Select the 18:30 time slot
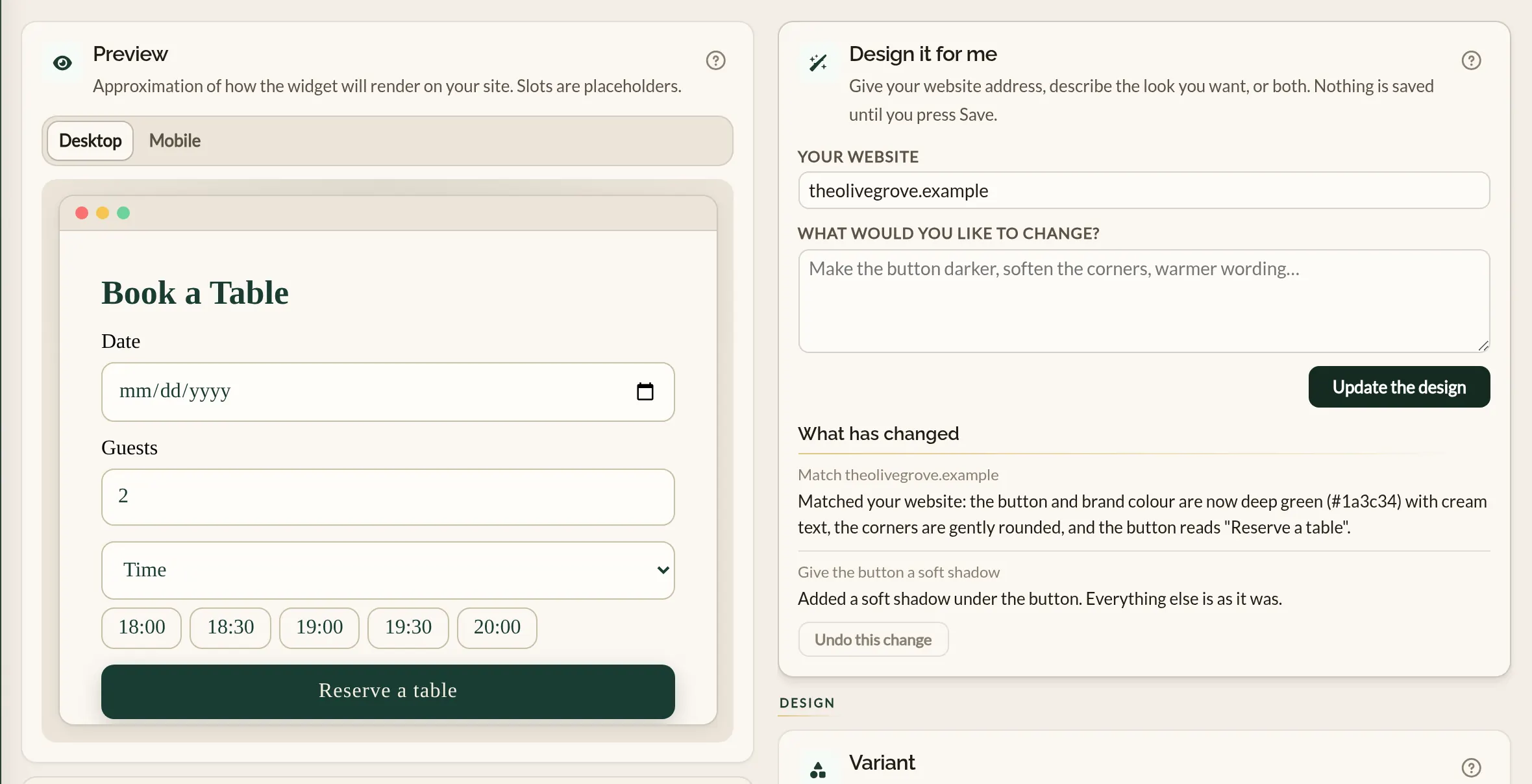Screen dimensions: 1532x784 click(x=230, y=628)
